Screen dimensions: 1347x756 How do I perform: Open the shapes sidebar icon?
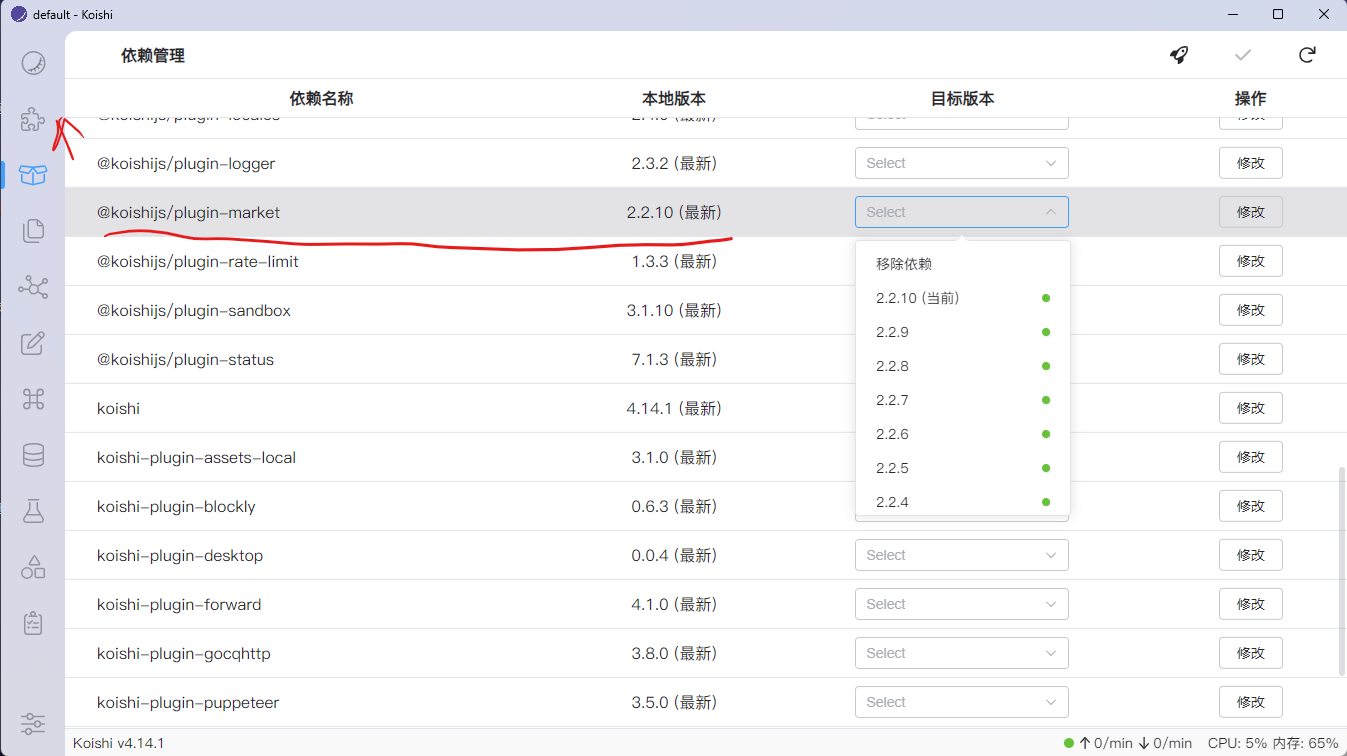[33, 568]
